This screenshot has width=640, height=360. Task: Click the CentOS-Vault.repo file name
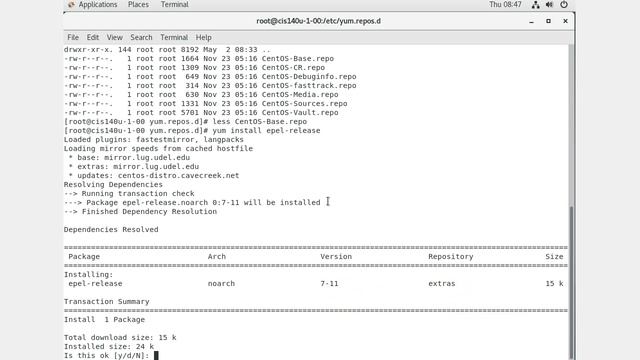(300, 112)
